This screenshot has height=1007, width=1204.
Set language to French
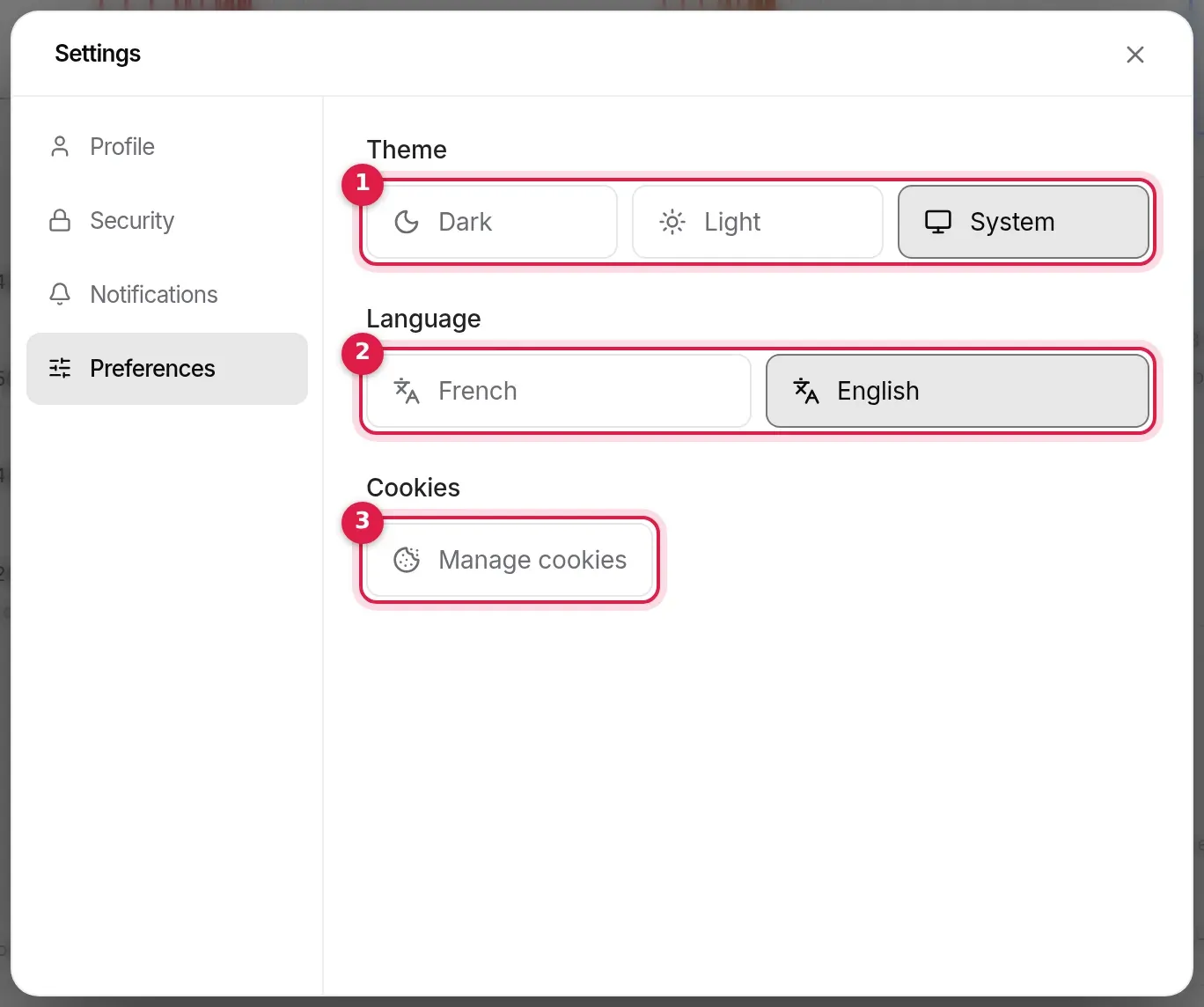(559, 391)
